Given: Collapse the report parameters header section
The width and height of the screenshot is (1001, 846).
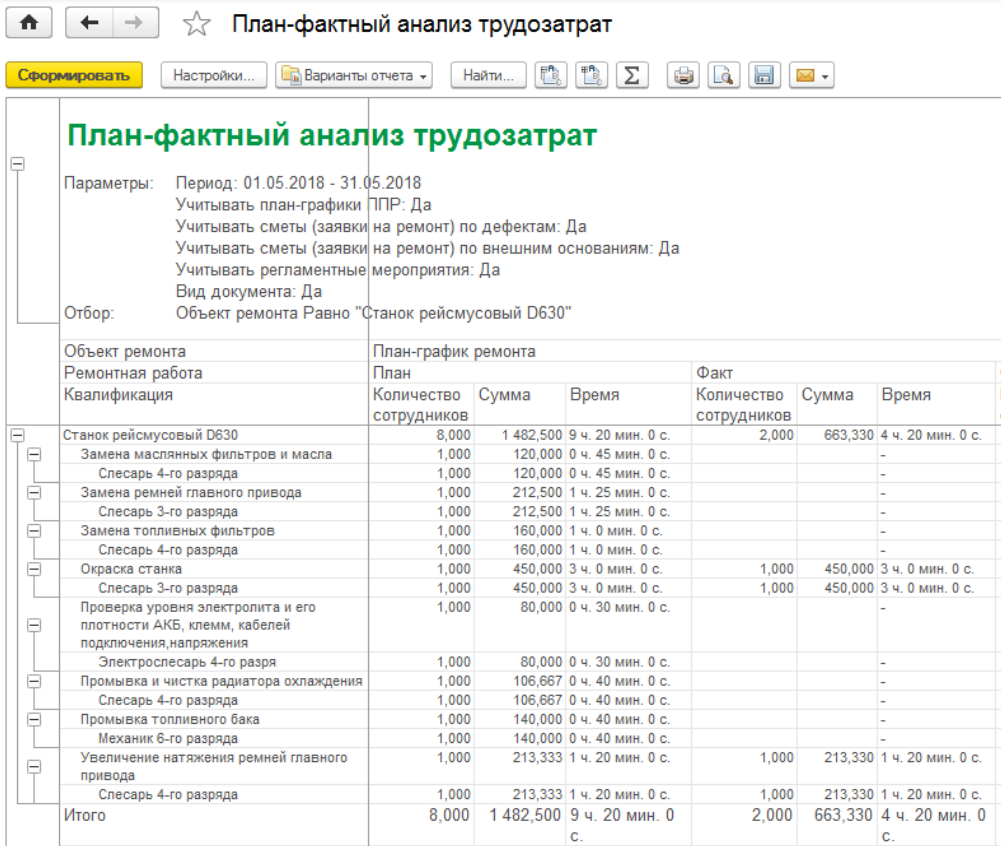Looking at the screenshot, I should point(18,164).
